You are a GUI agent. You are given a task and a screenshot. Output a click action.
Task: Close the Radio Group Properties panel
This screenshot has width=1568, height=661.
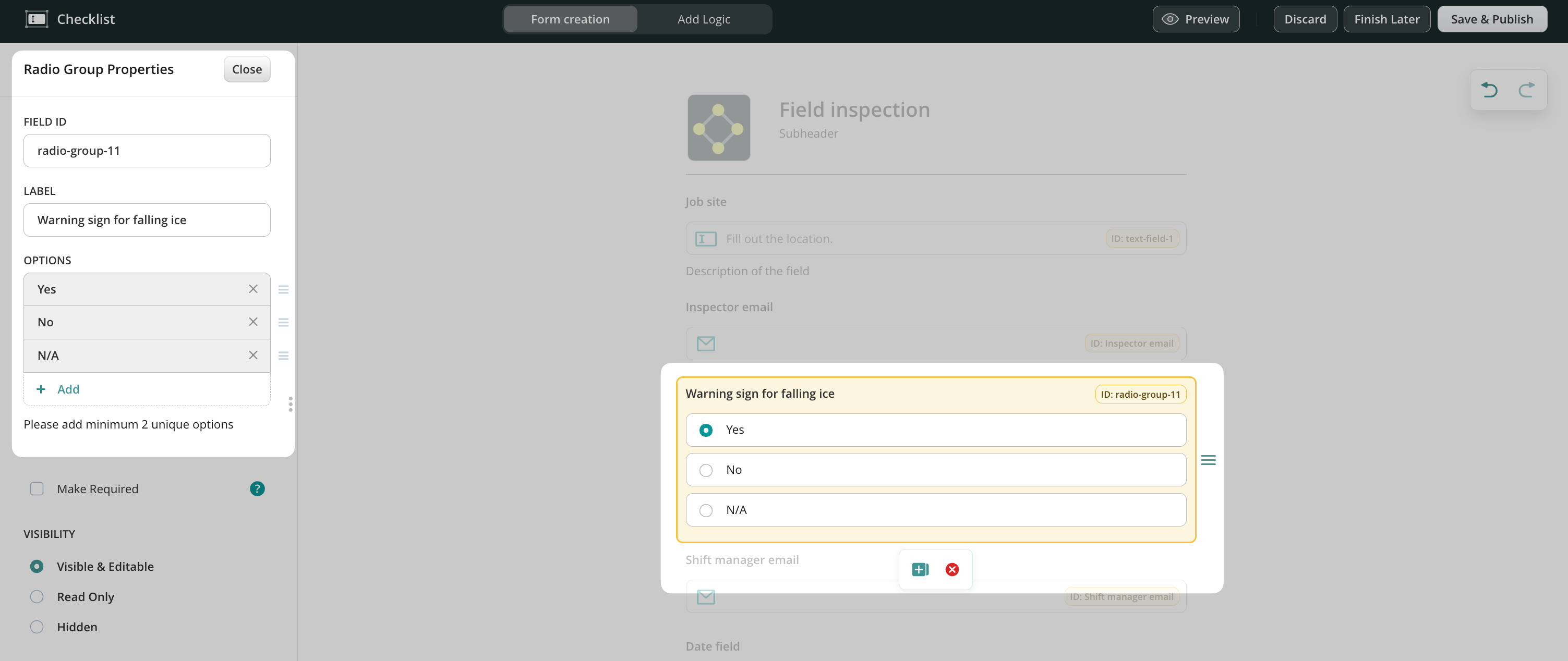point(247,69)
